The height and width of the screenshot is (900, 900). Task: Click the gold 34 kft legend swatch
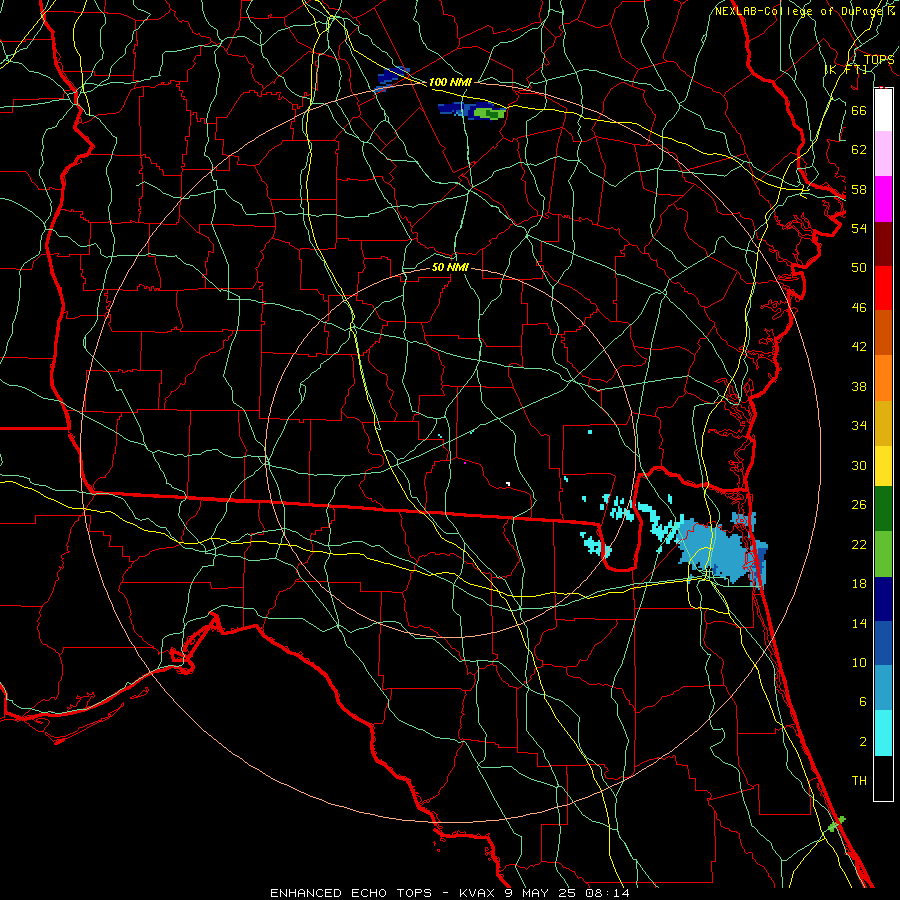pos(883,422)
